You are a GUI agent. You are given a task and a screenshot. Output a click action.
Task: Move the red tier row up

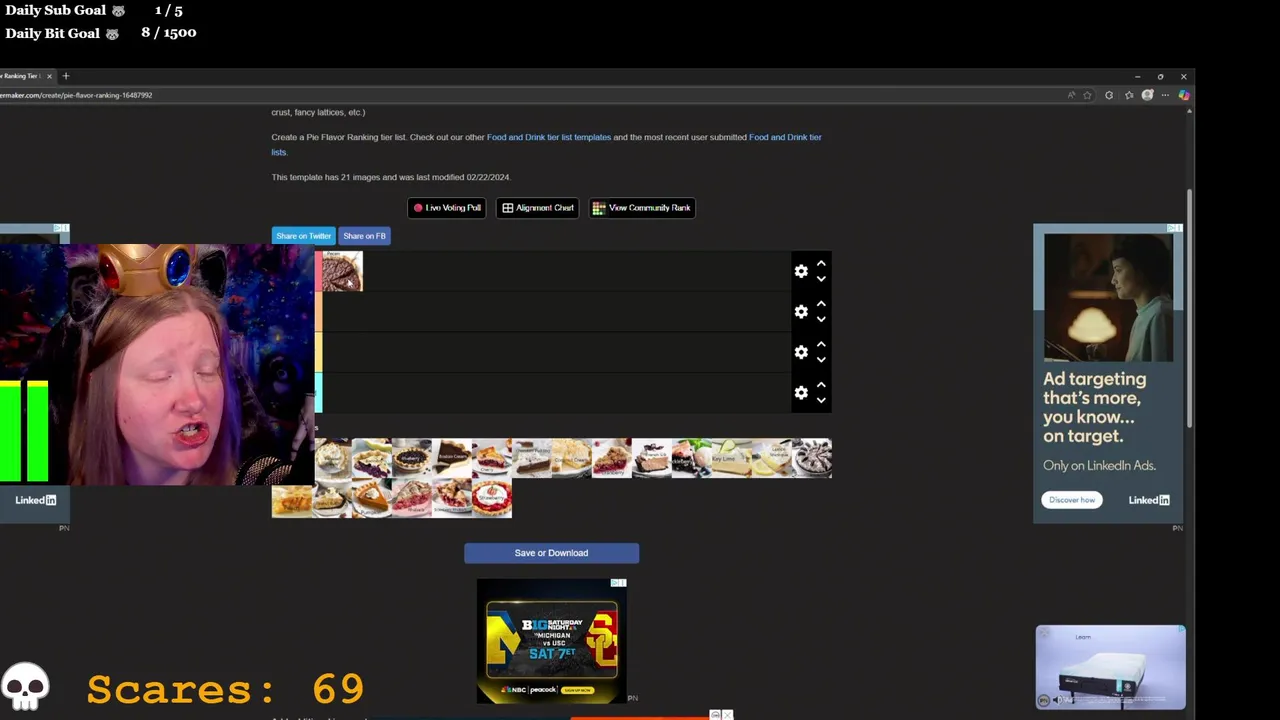(821, 264)
